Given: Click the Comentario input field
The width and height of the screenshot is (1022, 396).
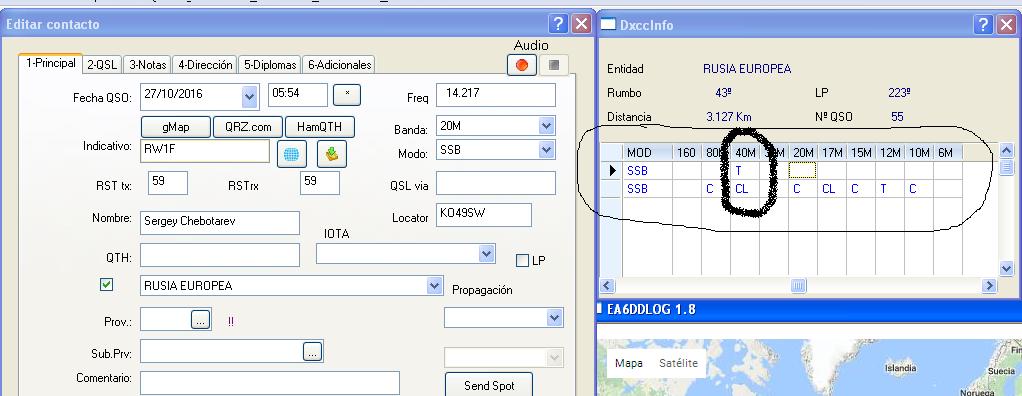Looking at the screenshot, I should pos(270,383).
